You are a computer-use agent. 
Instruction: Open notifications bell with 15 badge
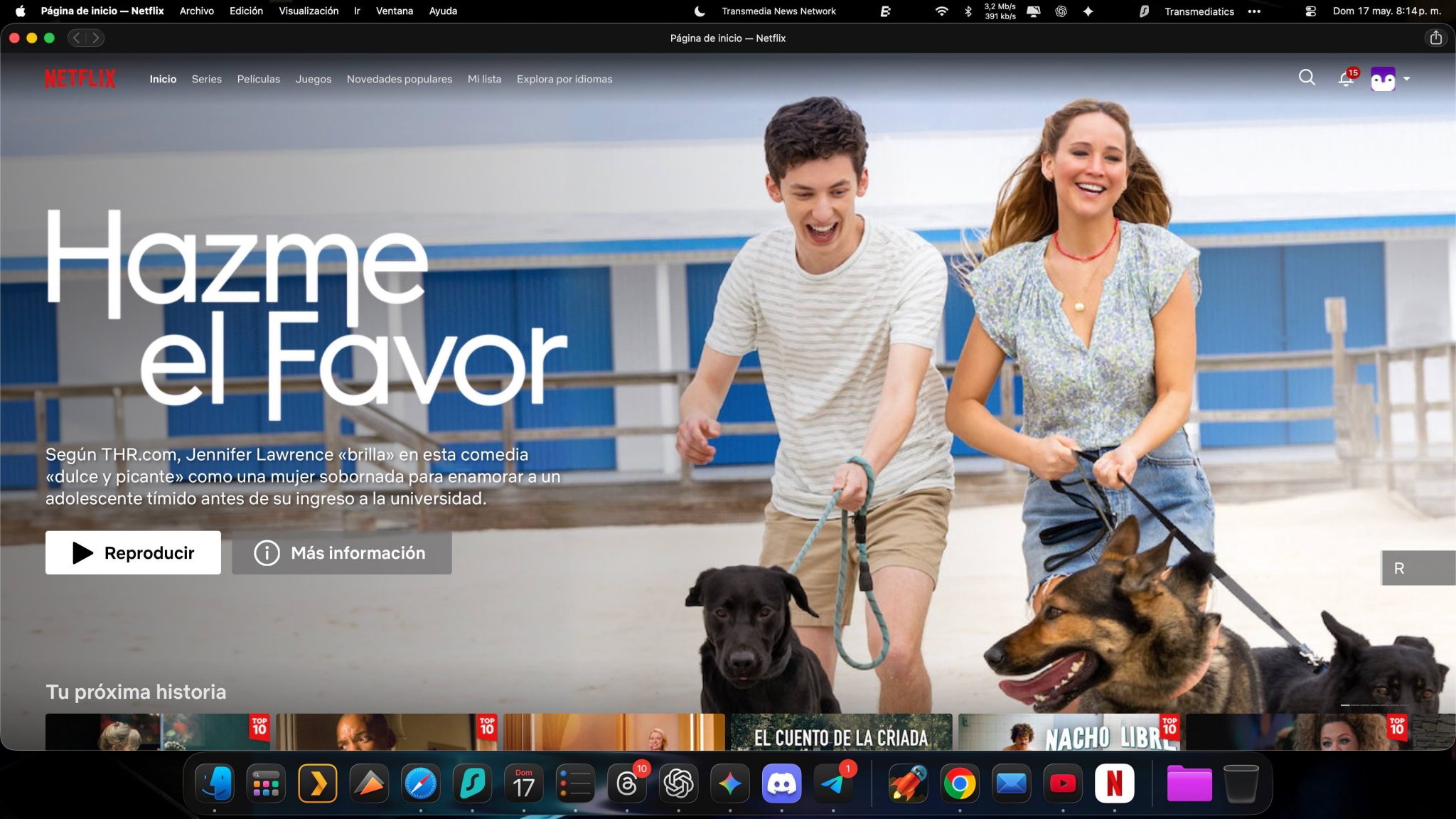[1347, 77]
